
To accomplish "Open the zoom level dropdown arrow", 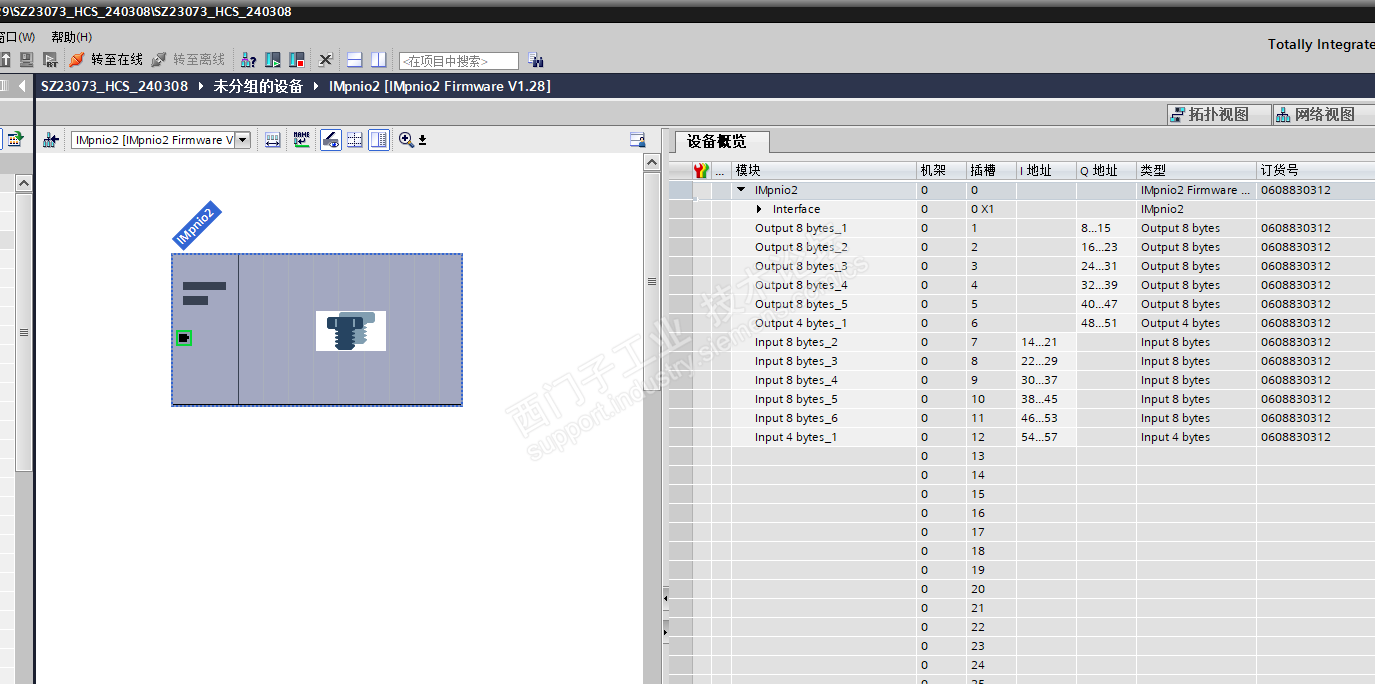I will (423, 140).
